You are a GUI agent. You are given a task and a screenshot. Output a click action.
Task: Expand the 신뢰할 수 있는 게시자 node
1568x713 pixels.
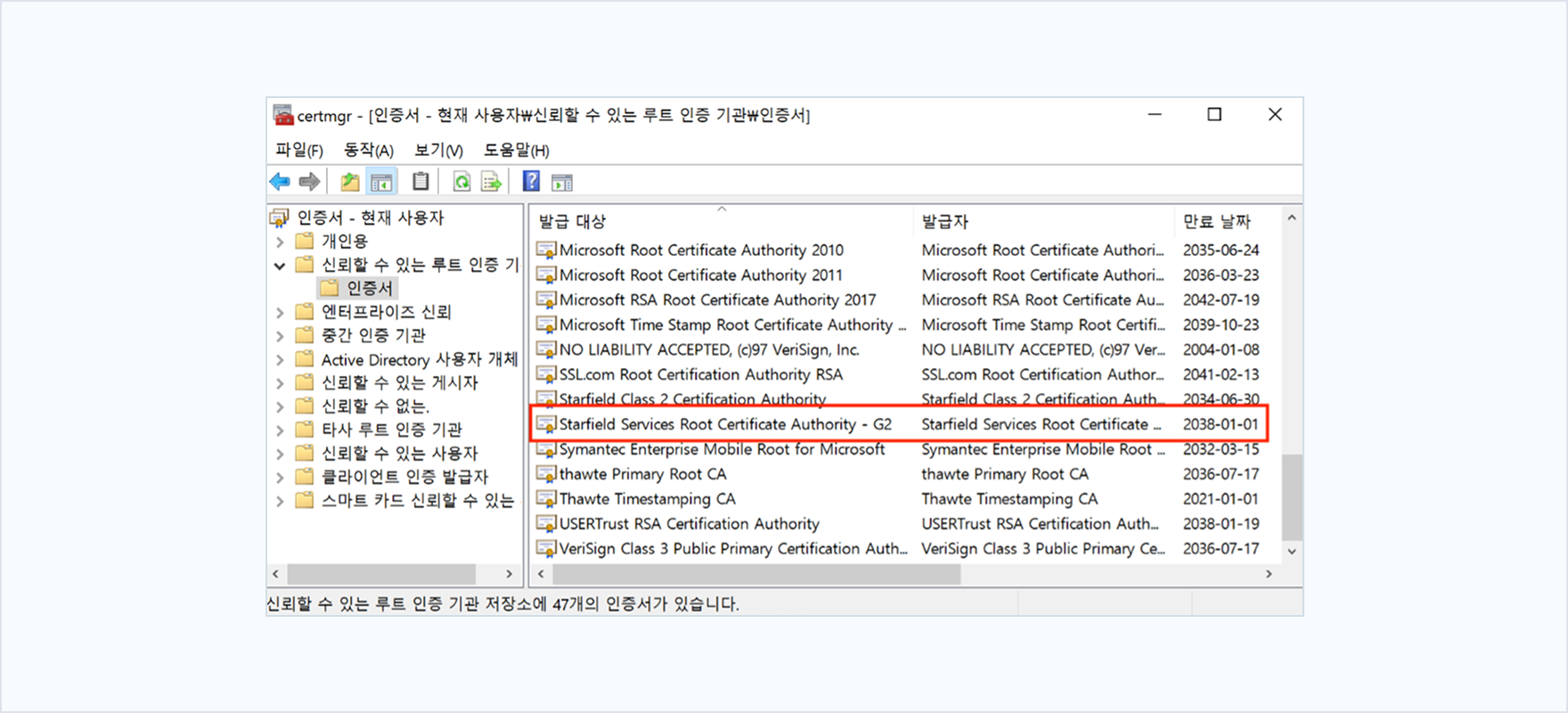[x=280, y=383]
